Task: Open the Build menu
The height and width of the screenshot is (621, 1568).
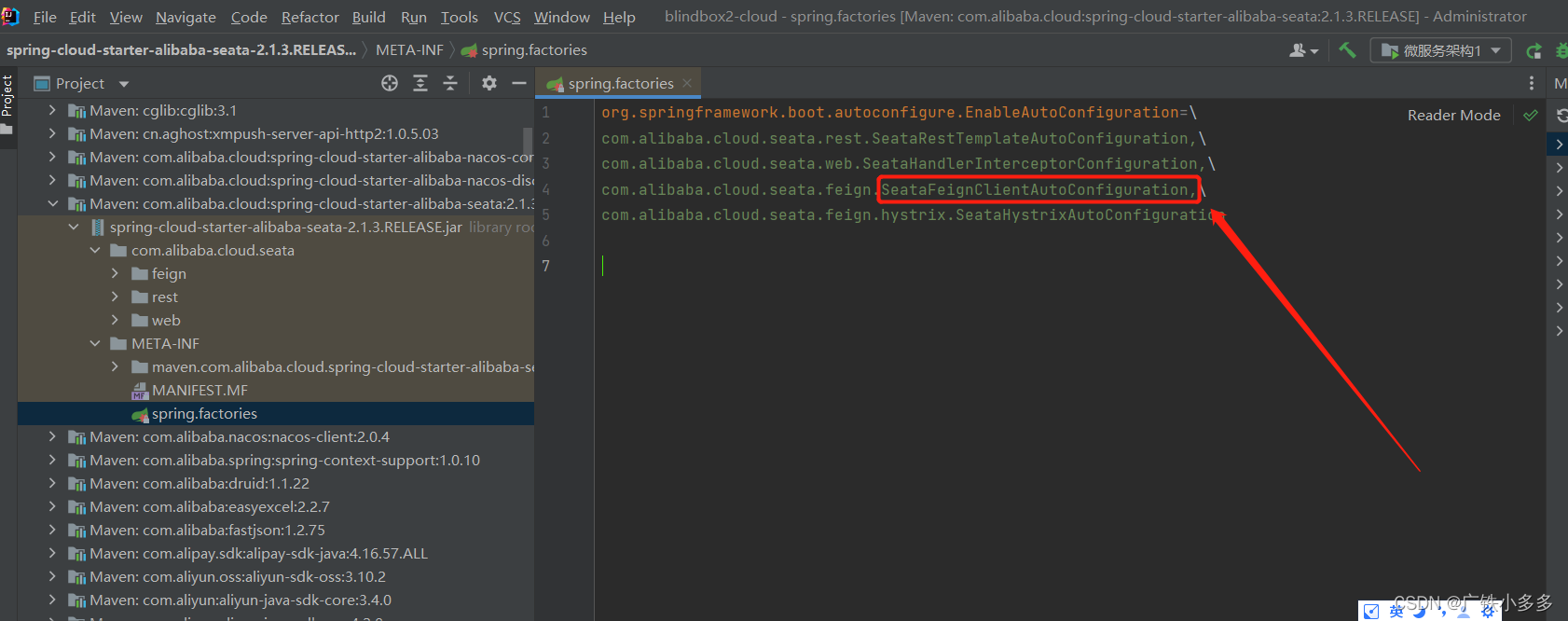Action: [x=369, y=17]
